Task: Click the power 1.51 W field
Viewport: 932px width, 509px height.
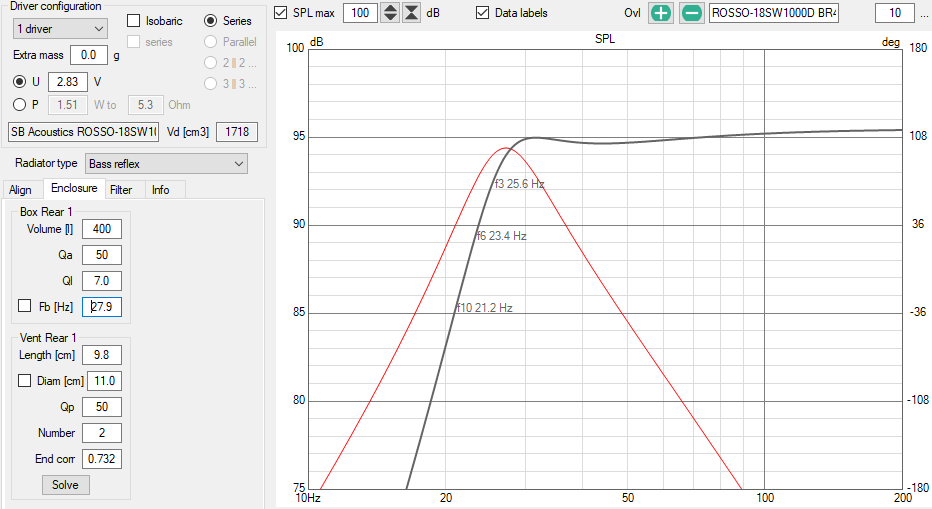Action: (68, 105)
